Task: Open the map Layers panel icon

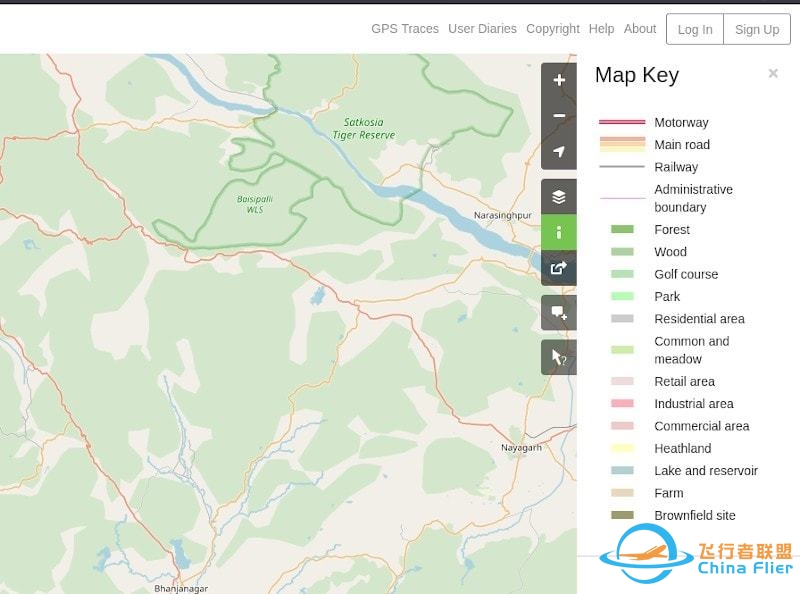Action: click(x=559, y=196)
